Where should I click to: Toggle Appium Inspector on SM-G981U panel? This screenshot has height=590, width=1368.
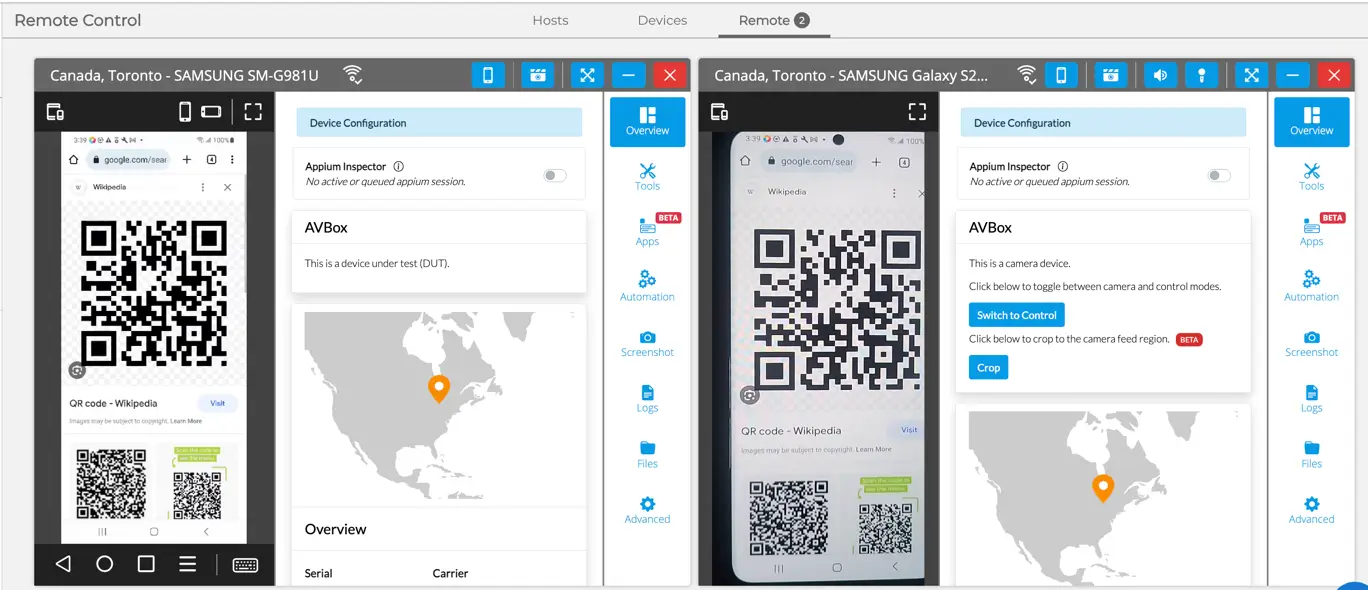(555, 176)
